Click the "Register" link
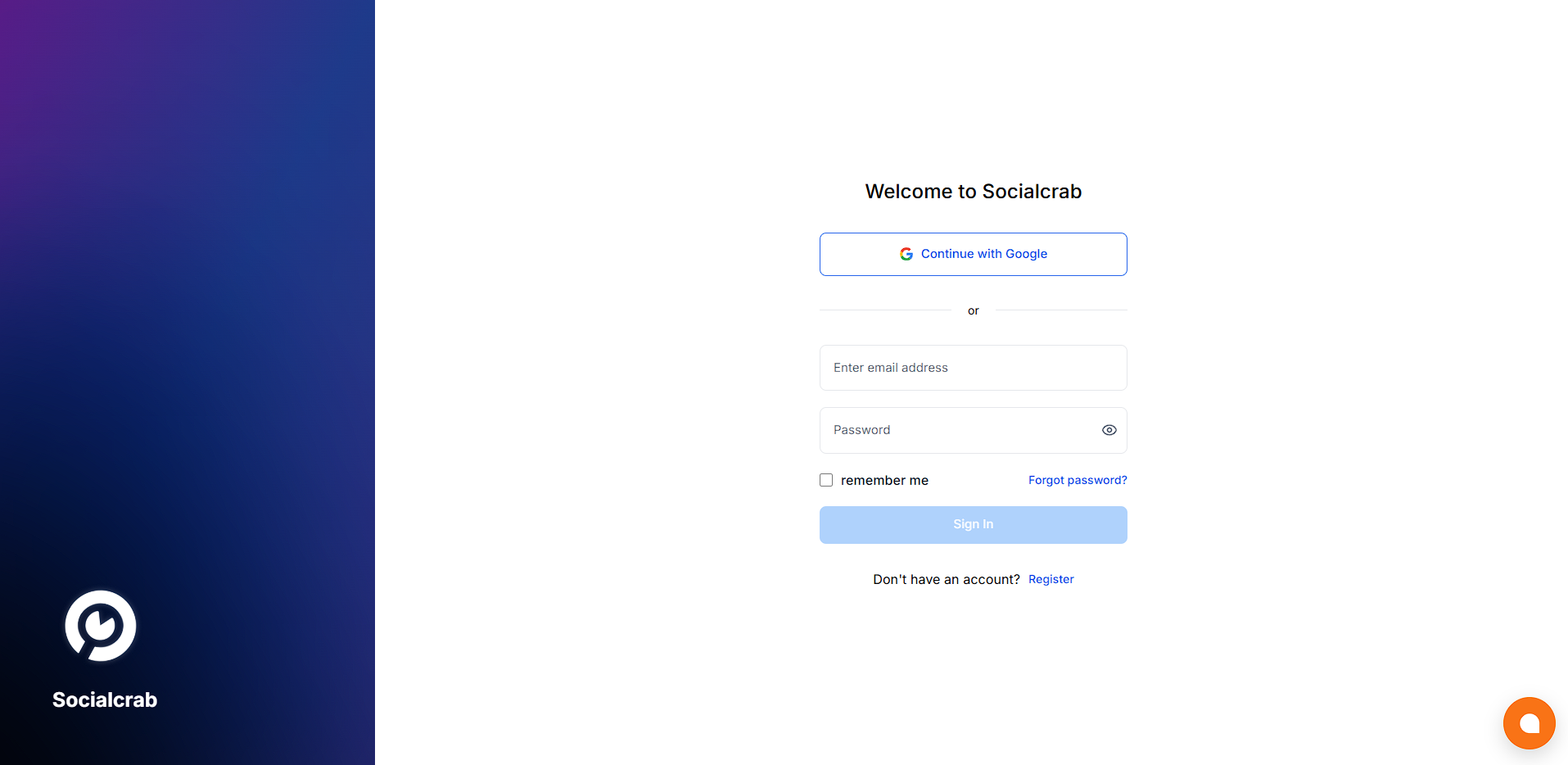1568x765 pixels. [x=1051, y=579]
